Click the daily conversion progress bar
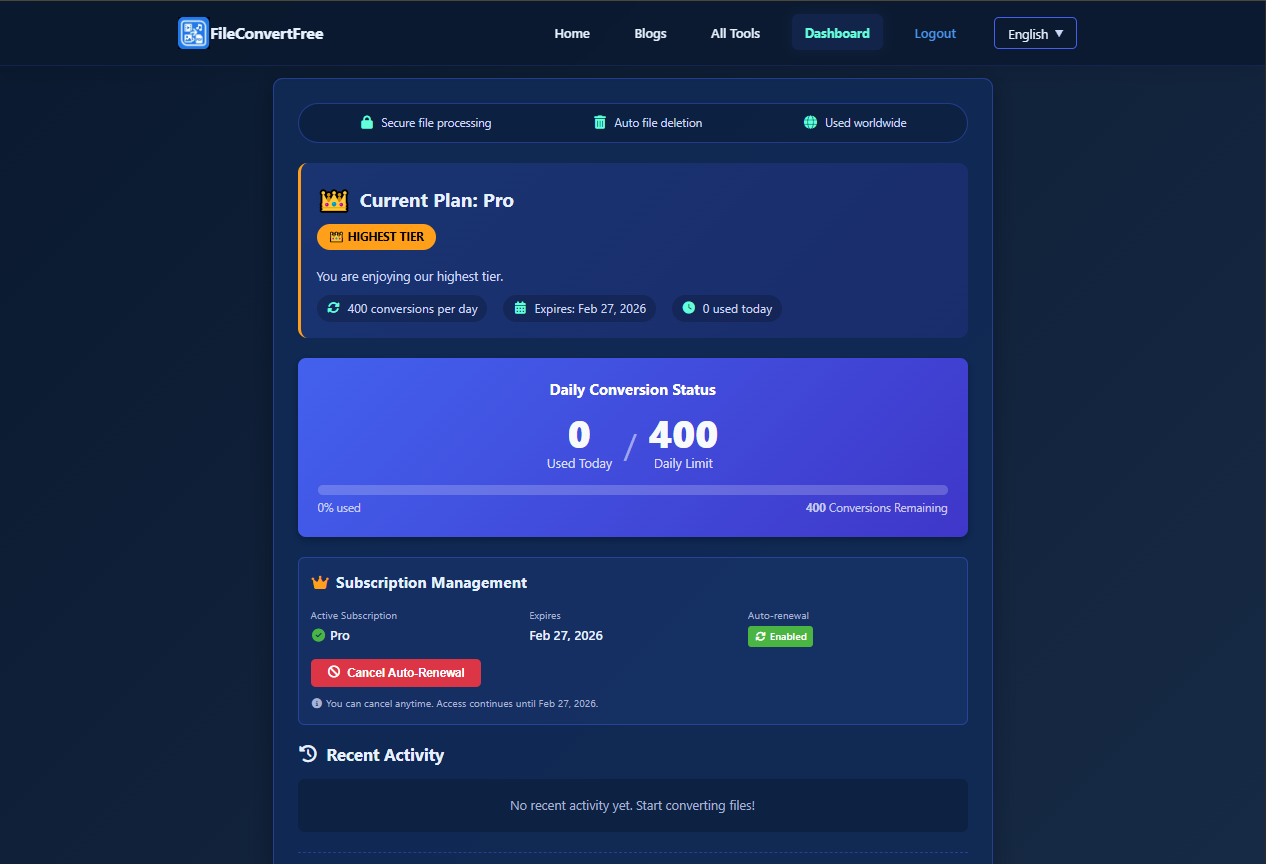1266x864 pixels. click(632, 490)
